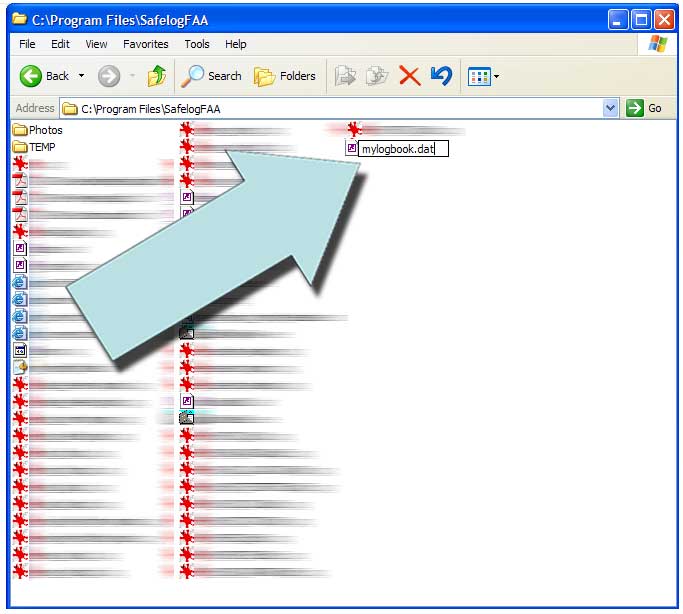Toggle the Folders pane
The height and width of the screenshot is (614, 683).
pyautogui.click(x=285, y=76)
